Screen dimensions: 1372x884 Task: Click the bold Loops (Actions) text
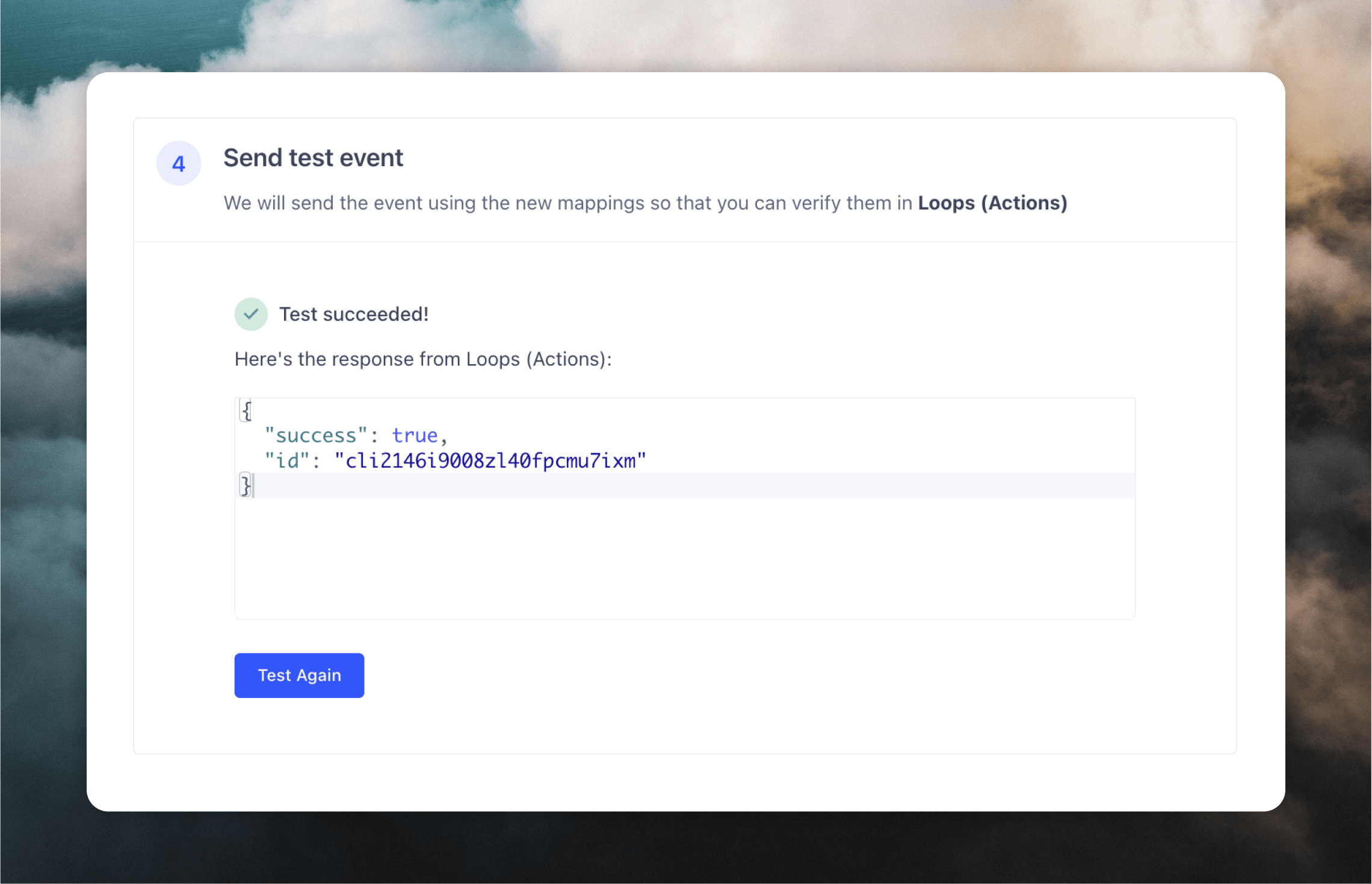pos(992,203)
